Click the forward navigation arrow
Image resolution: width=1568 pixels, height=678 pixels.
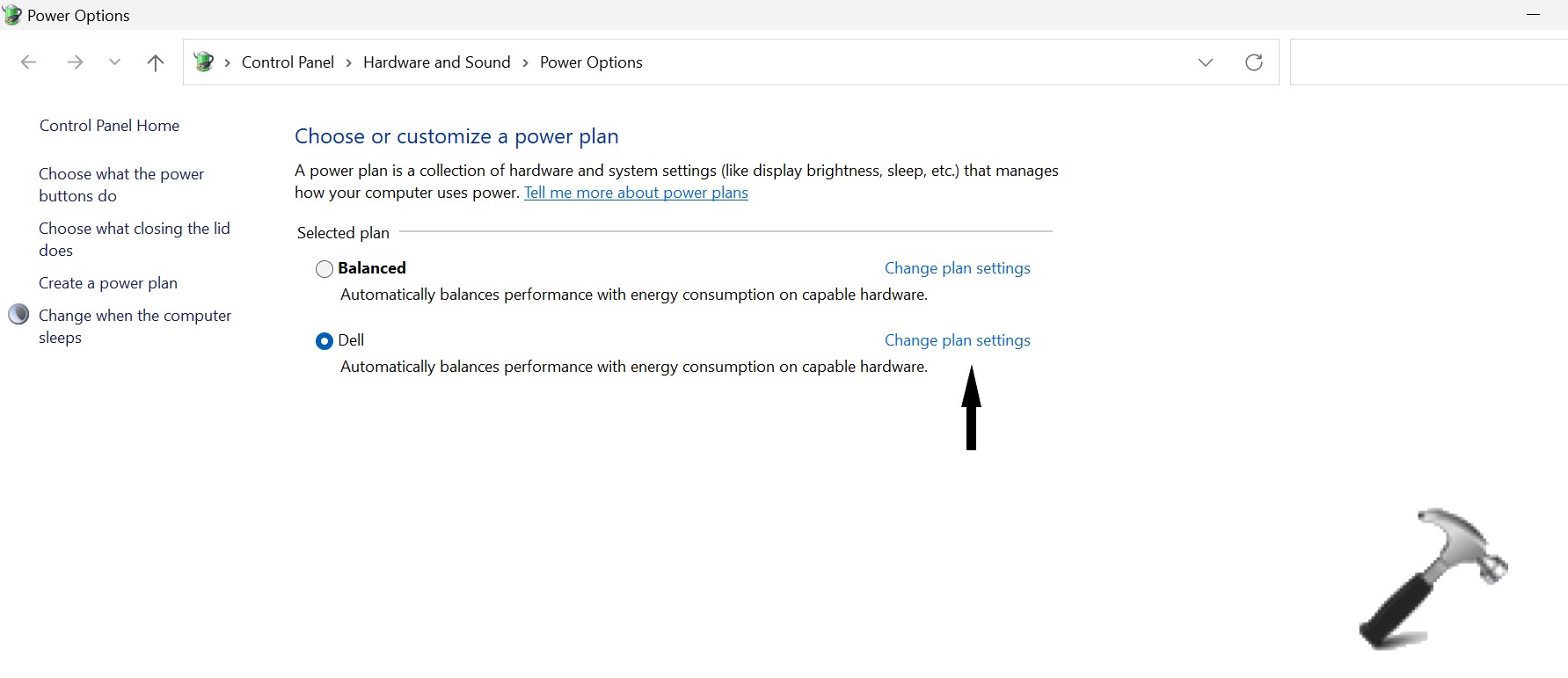coord(76,62)
